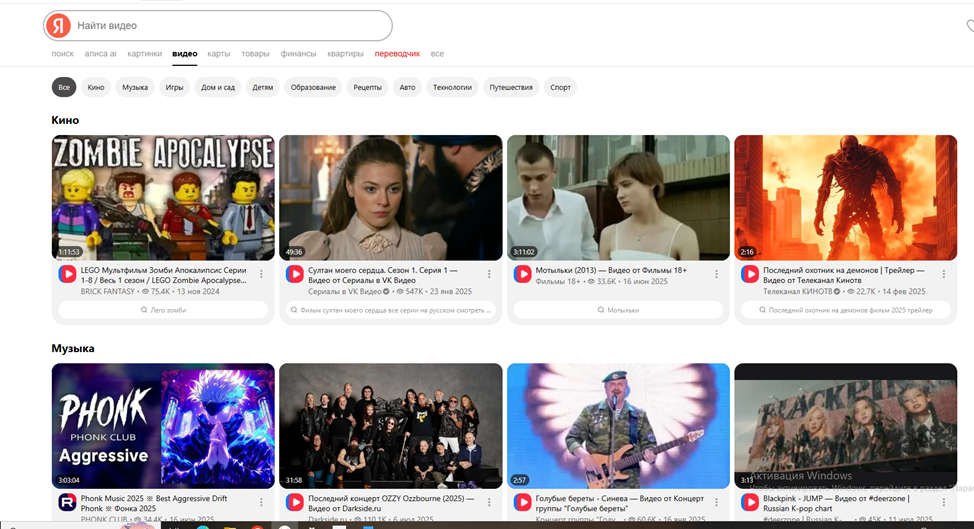Click the source icon beside LEGO Мультфильм title
The width and height of the screenshot is (974, 529).
click(x=67, y=274)
